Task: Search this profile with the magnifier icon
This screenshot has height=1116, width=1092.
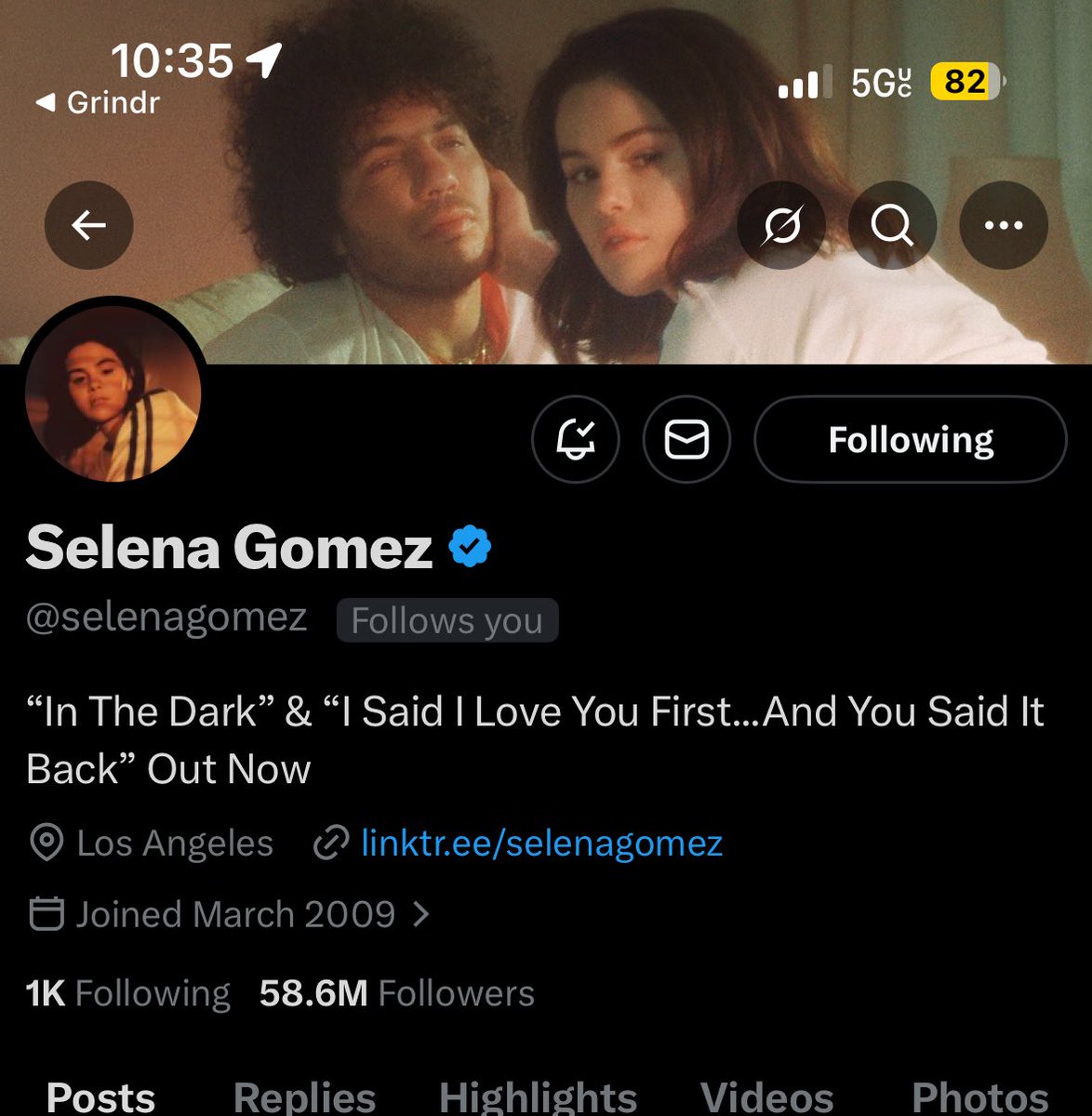Action: pos(892,225)
